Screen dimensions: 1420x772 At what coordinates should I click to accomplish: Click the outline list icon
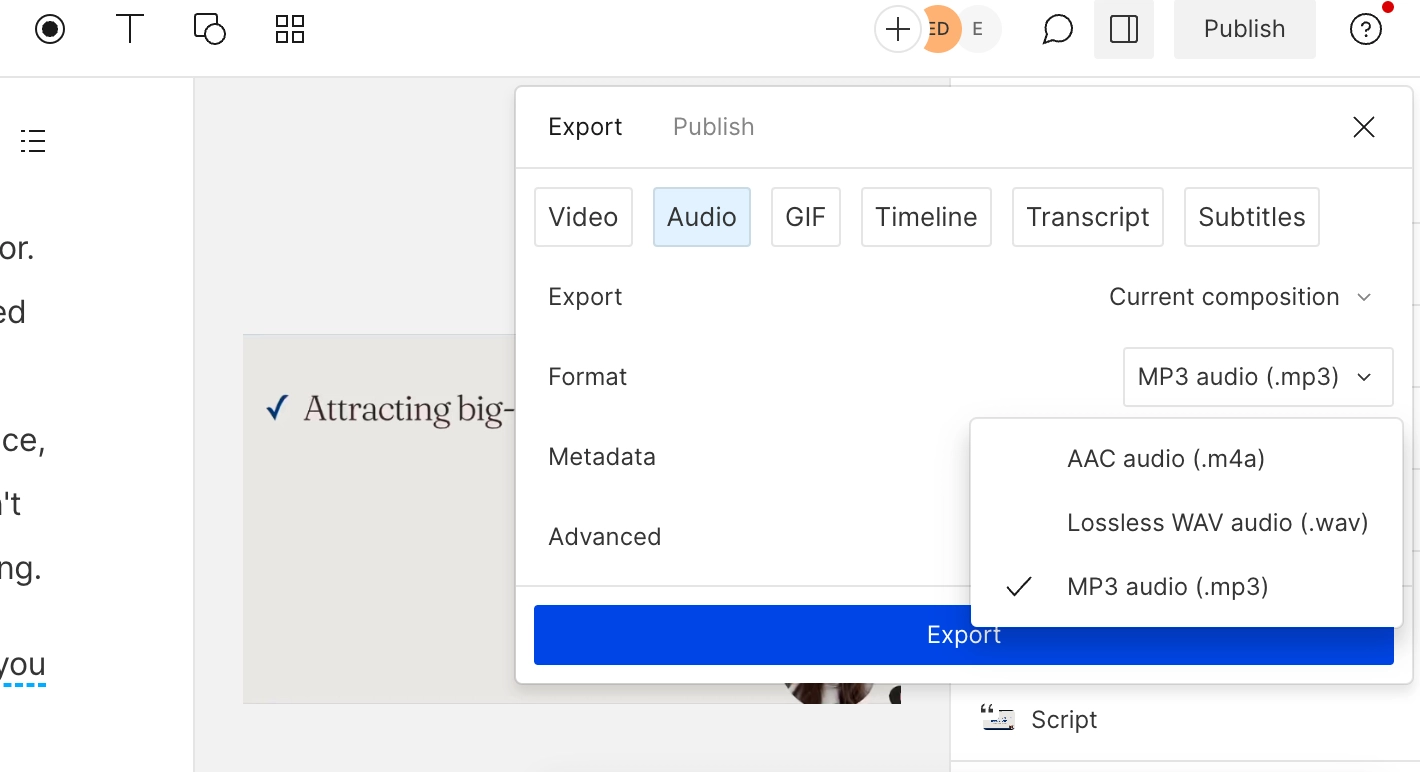[x=33, y=141]
